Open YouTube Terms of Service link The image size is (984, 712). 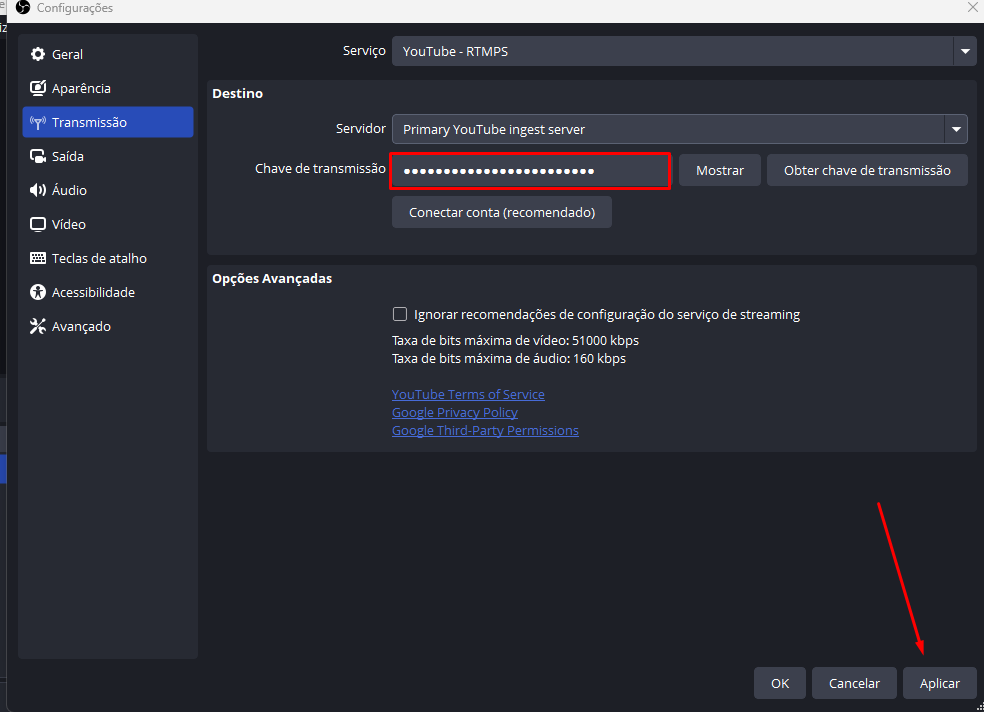[x=468, y=395]
